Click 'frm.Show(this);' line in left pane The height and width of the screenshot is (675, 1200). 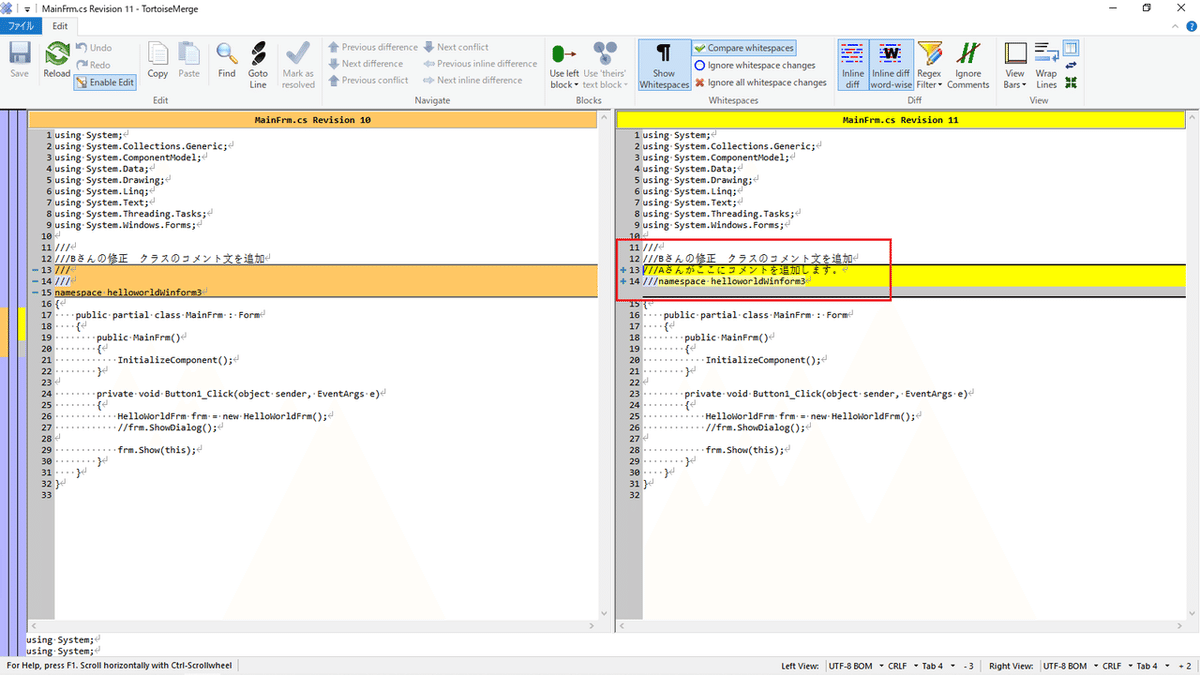click(158, 450)
